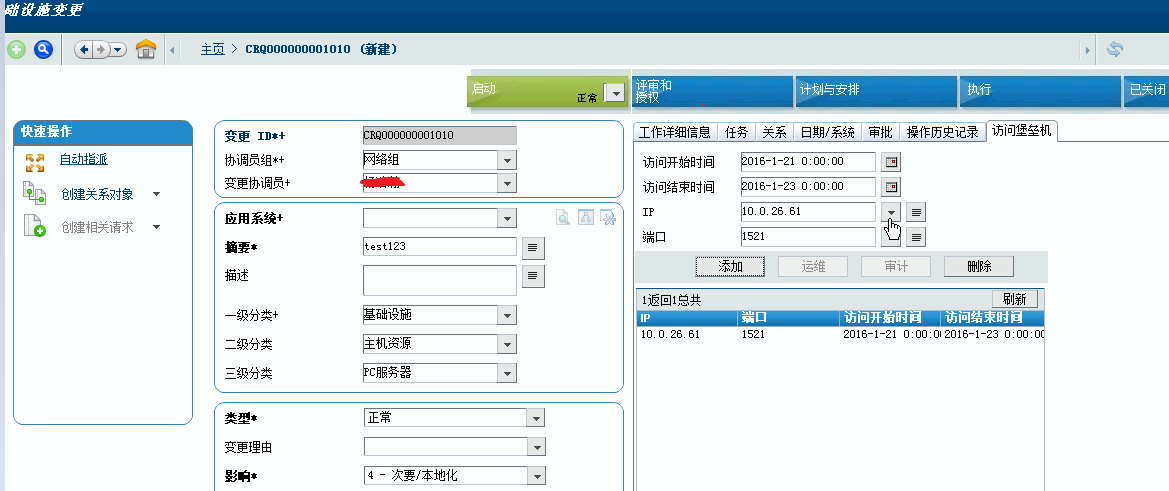Open the 一级分类 dropdown list
This screenshot has height=491, width=1169.
(x=507, y=316)
